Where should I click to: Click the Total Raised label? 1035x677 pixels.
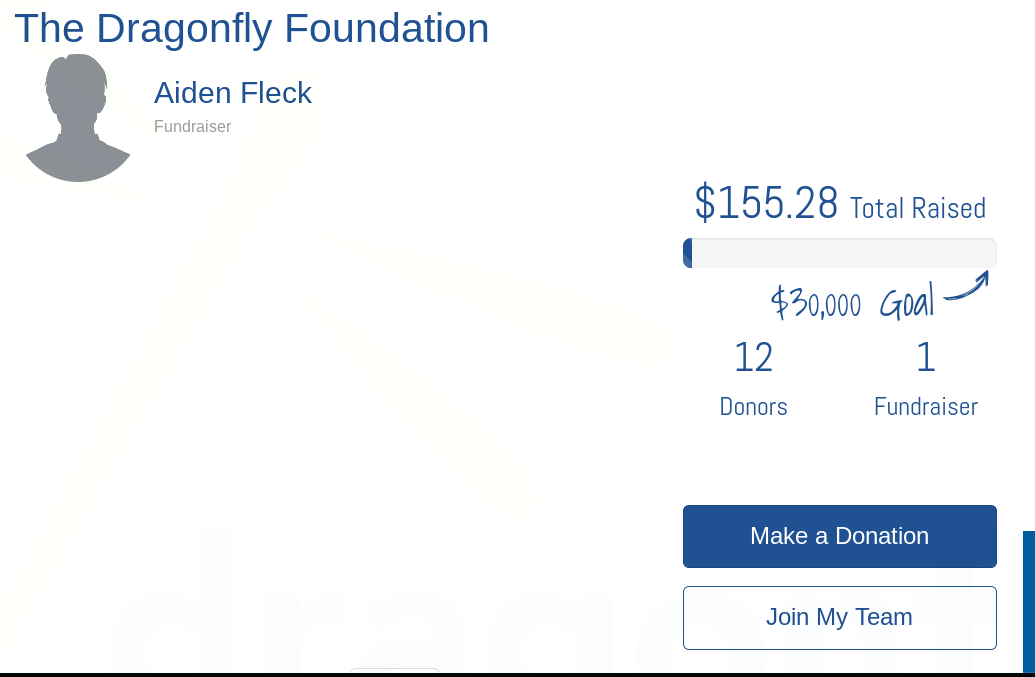(x=917, y=208)
